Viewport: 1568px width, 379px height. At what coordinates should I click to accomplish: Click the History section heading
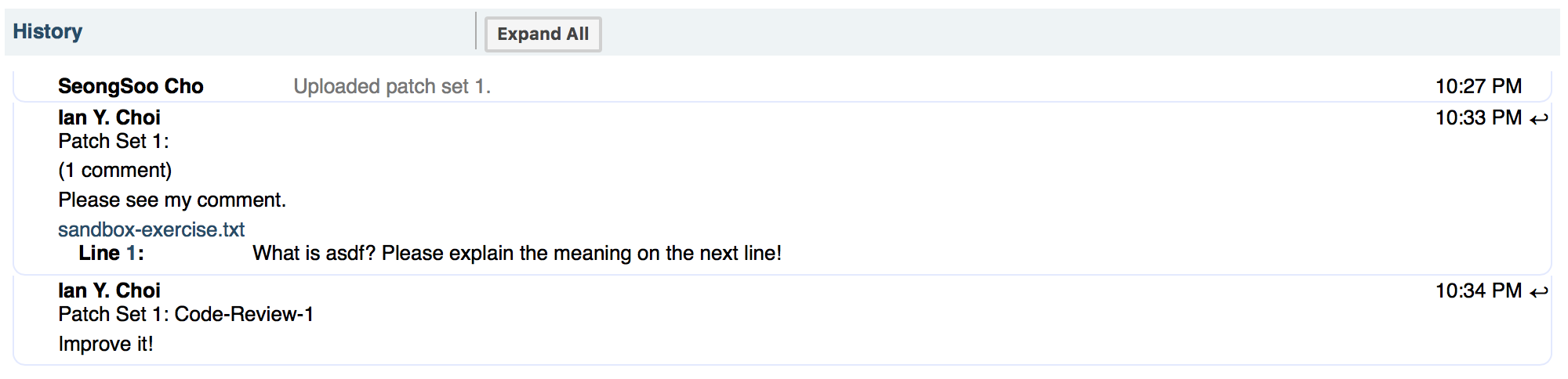pos(48,31)
